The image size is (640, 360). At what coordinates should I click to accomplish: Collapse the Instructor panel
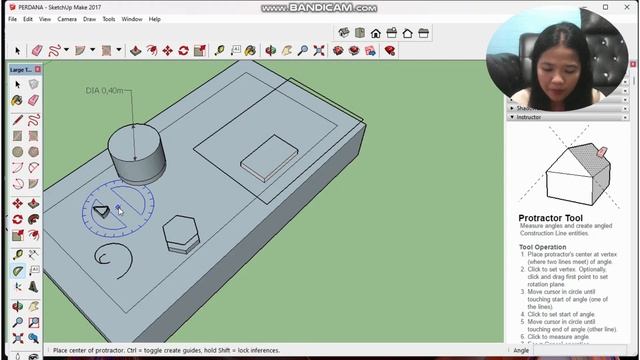(x=512, y=117)
